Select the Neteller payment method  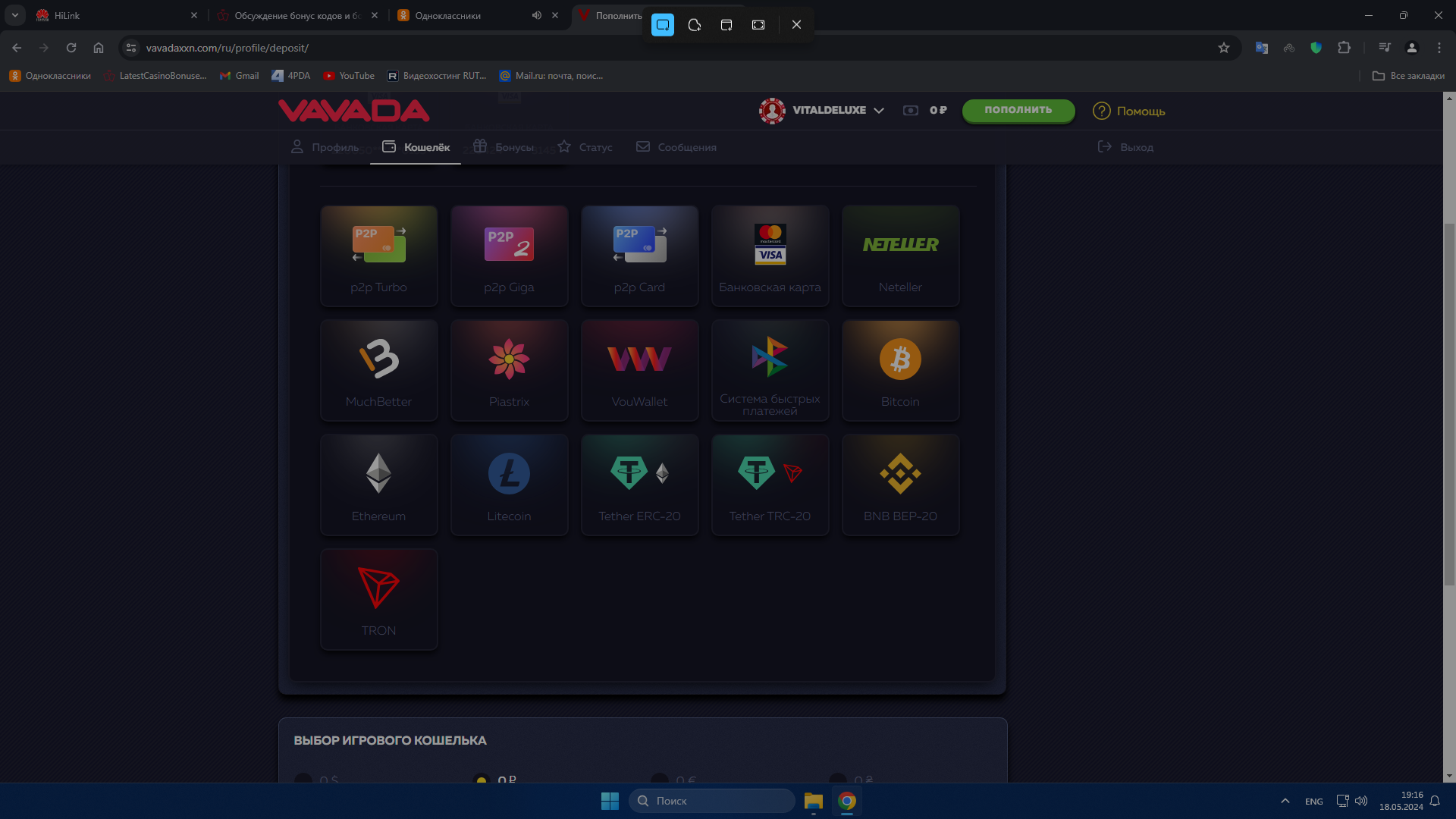[x=900, y=256]
